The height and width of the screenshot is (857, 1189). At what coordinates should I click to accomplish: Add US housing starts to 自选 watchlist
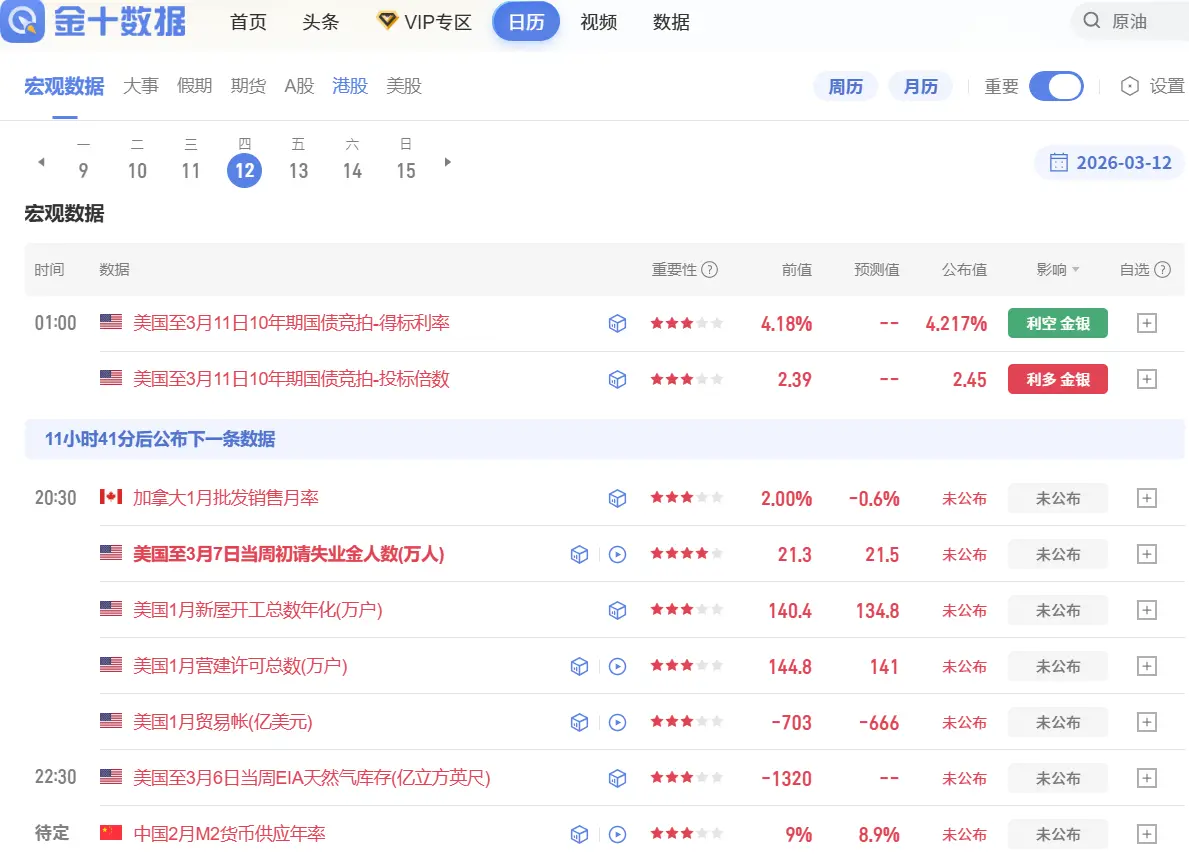[1147, 610]
